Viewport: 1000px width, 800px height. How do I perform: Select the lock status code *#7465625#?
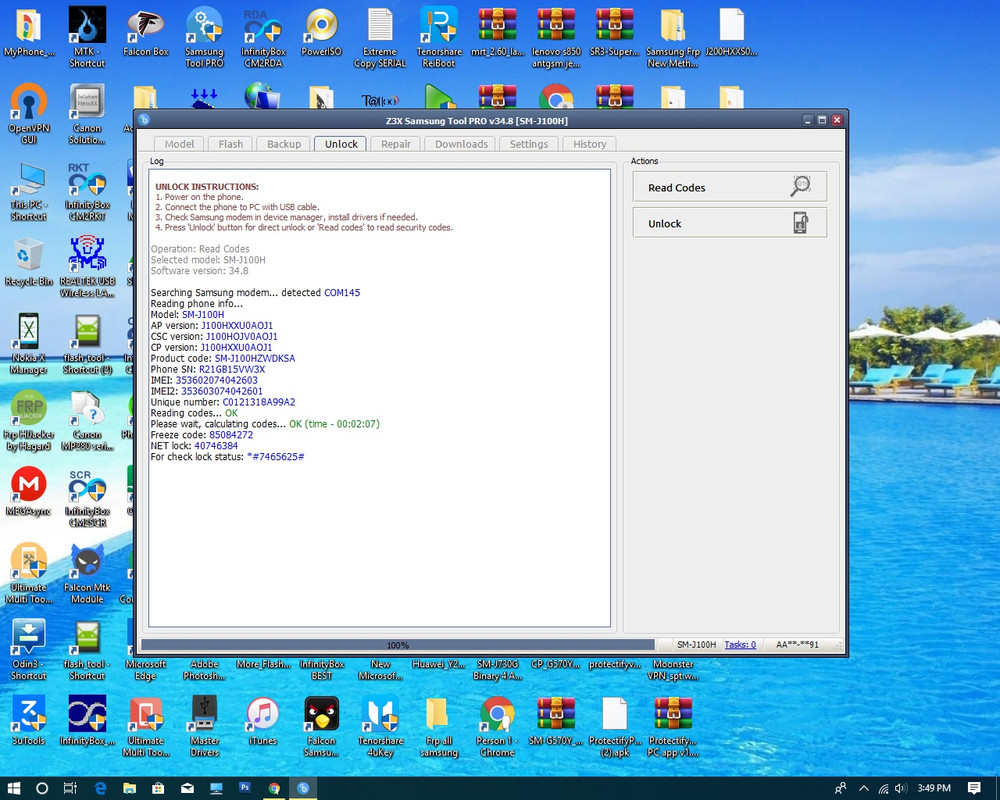(276, 457)
